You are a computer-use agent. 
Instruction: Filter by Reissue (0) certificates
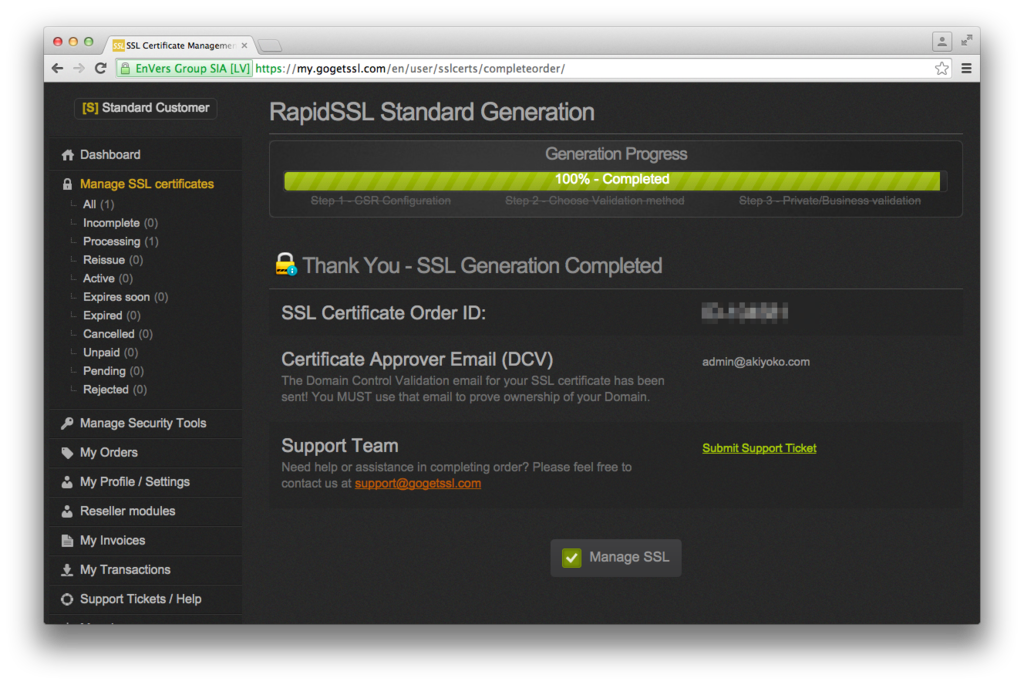[113, 260]
